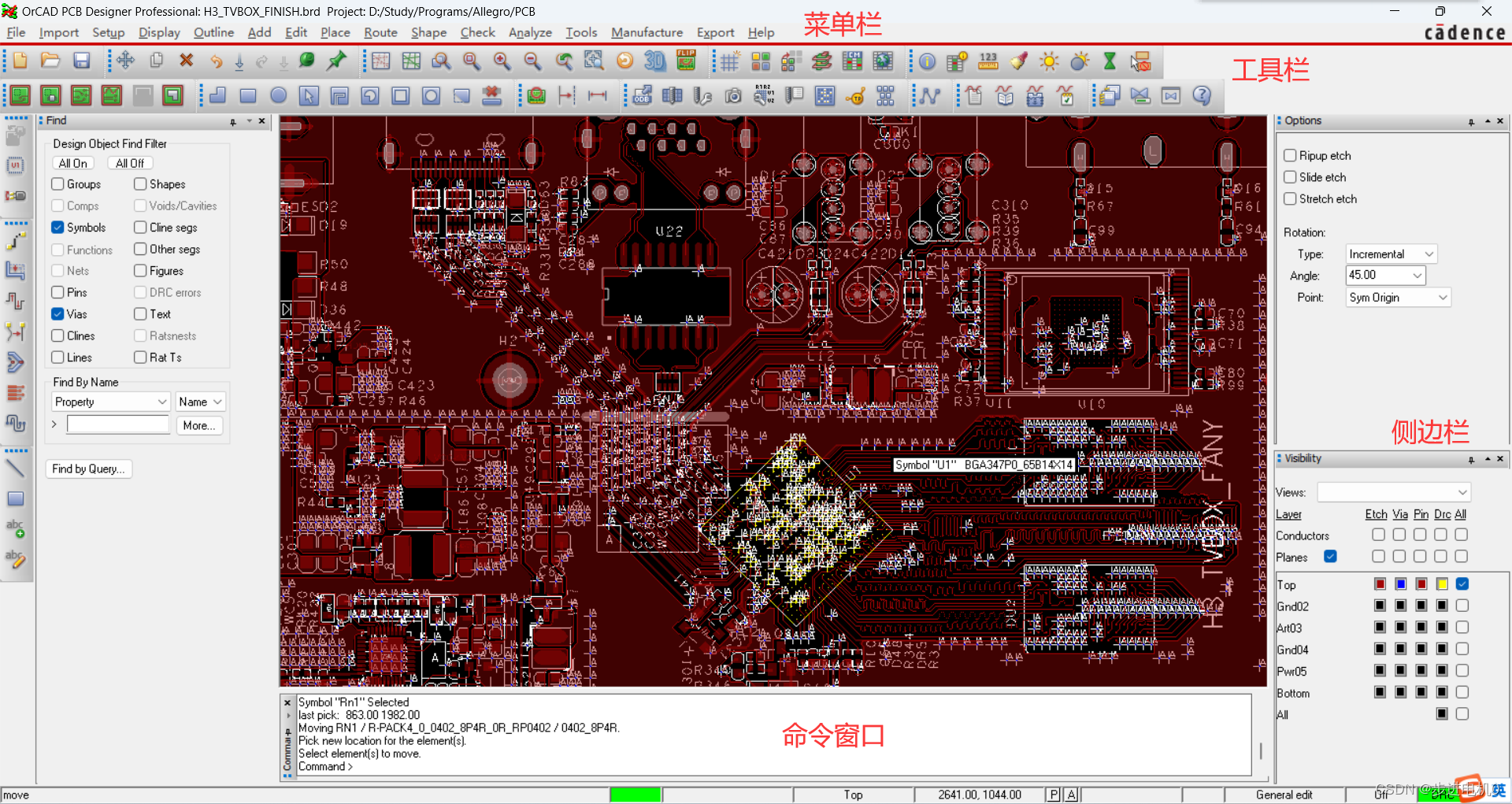
Task: Click the Highlight sun icon
Action: point(1049,61)
